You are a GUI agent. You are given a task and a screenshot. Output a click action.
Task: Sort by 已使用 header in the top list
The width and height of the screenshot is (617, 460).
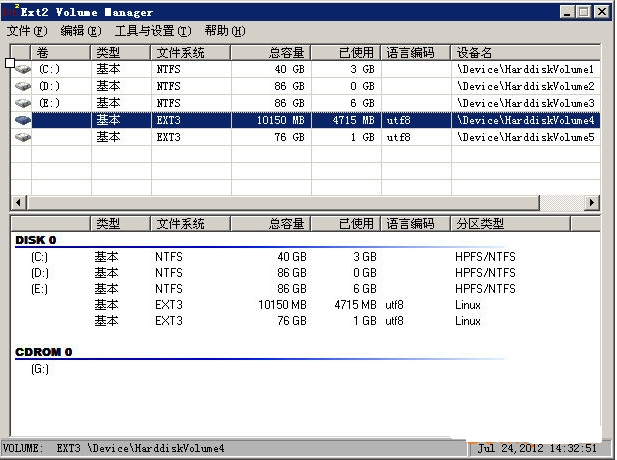coord(346,52)
